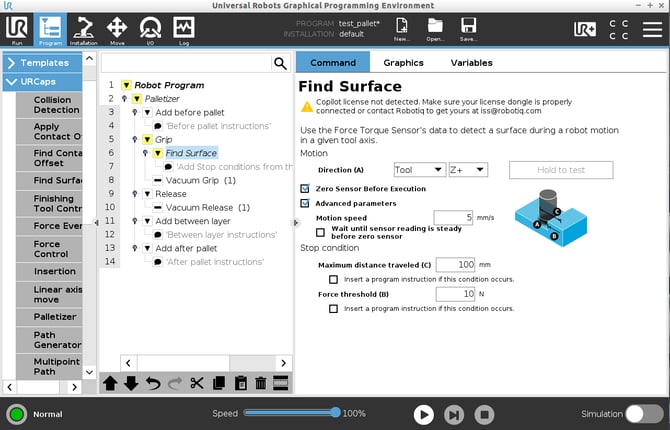670x430 pixels.
Task: Open the Z+ axis dropdown
Action: point(468,170)
